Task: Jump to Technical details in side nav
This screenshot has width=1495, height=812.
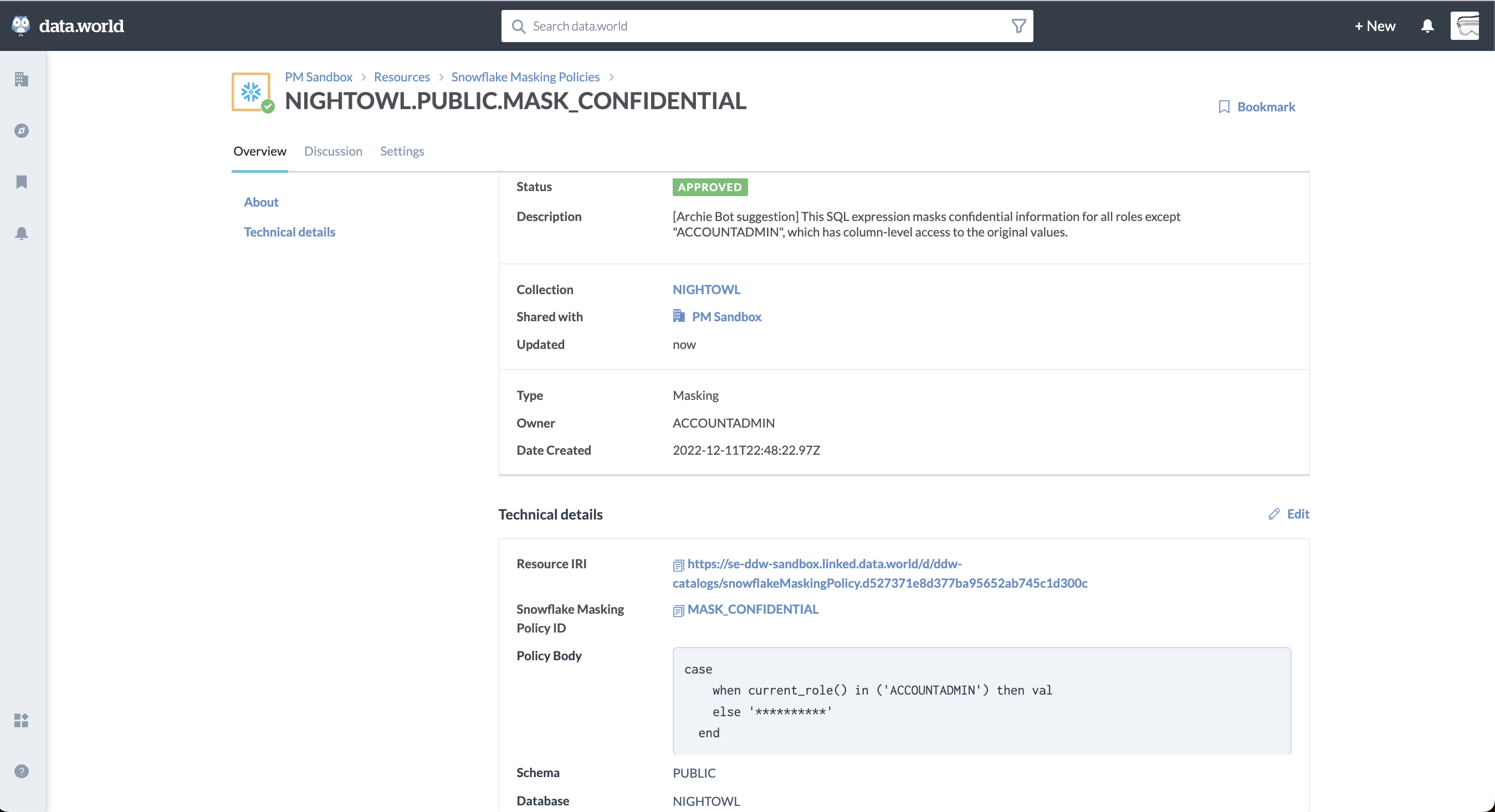Action: coord(290,232)
